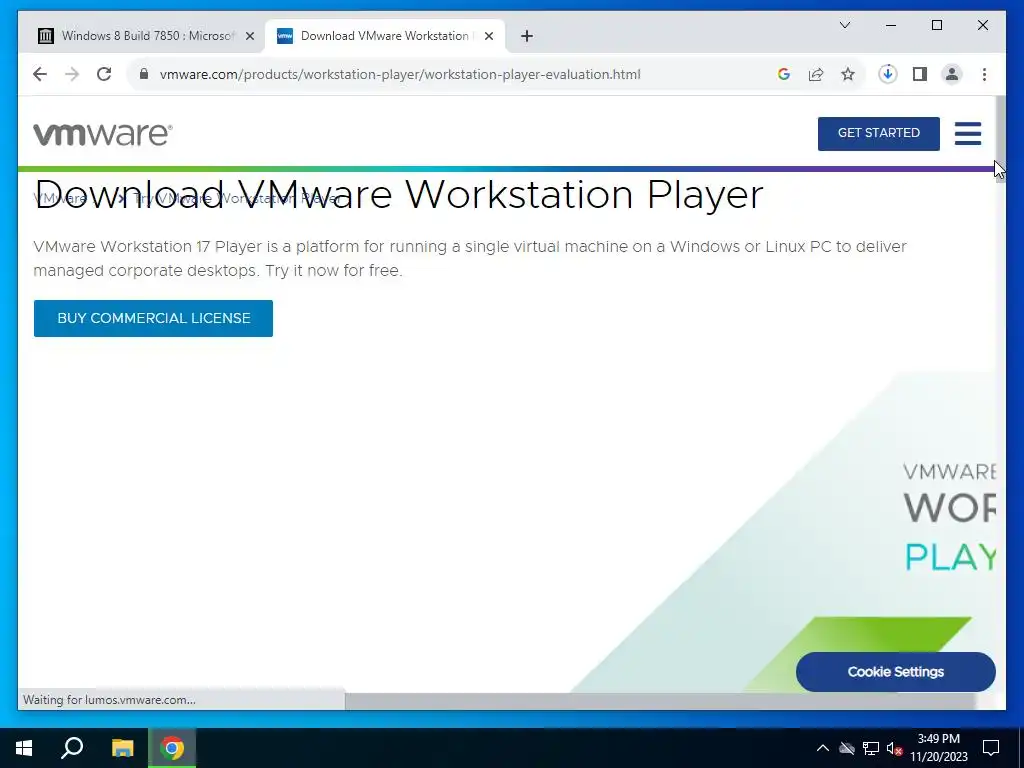Open taskbar search
This screenshot has height=768, width=1024.
pyautogui.click(x=72, y=748)
